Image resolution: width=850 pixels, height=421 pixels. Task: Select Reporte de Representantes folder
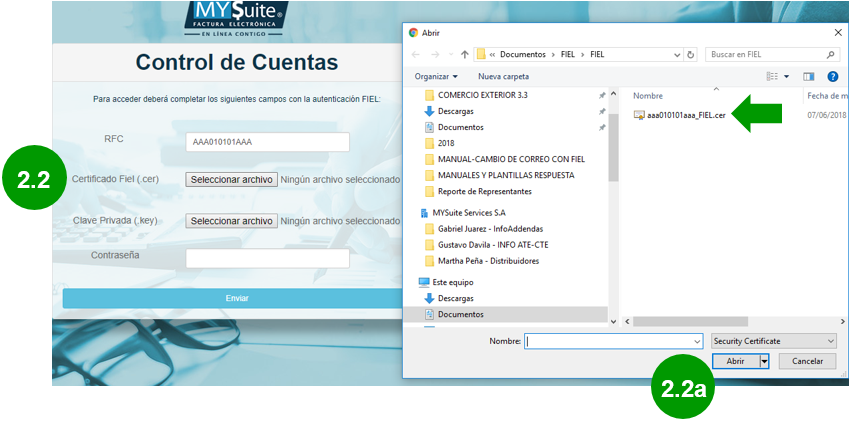coord(485,192)
